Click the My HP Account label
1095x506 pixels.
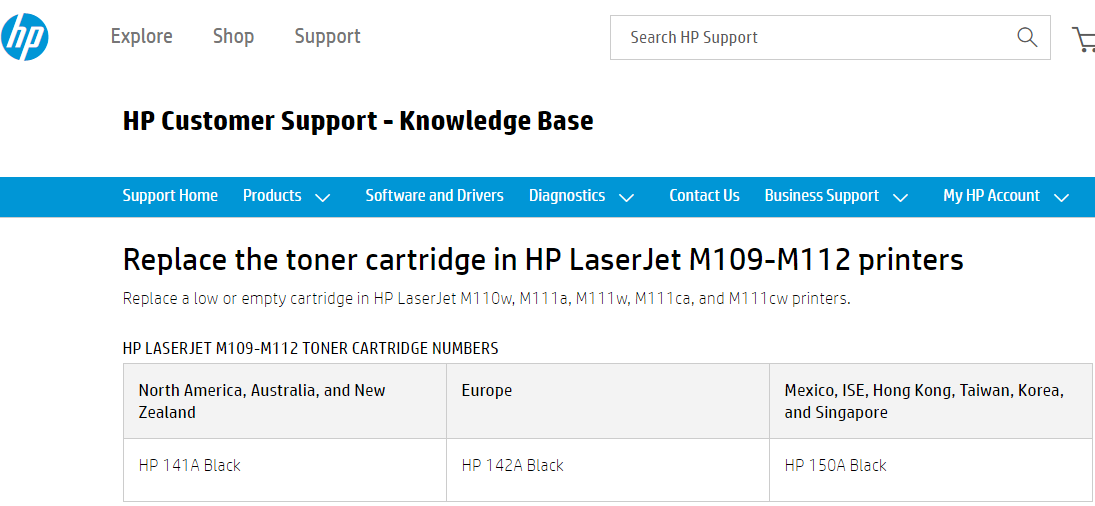pyautogui.click(x=991, y=196)
